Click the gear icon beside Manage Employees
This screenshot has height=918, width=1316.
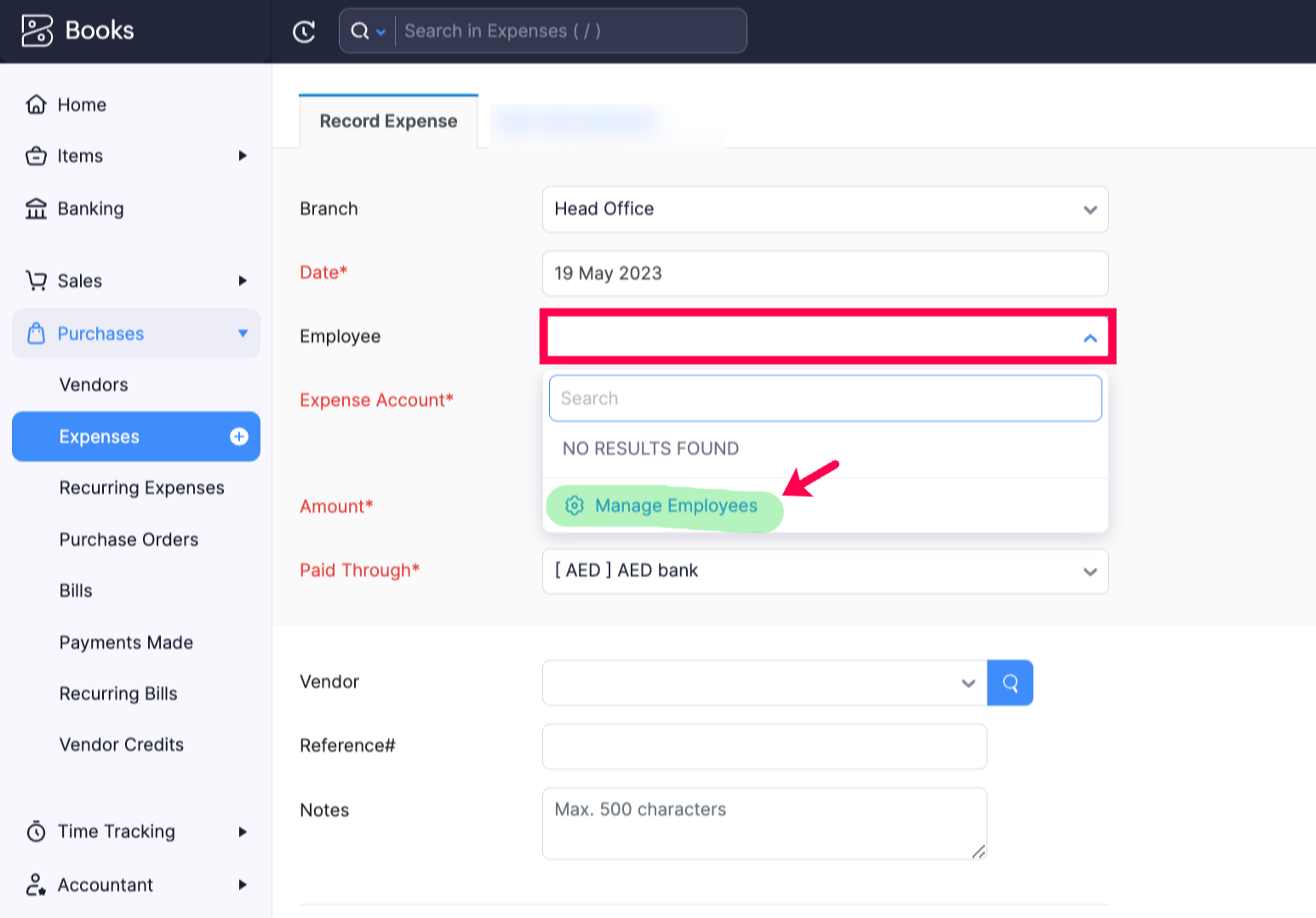click(x=574, y=505)
